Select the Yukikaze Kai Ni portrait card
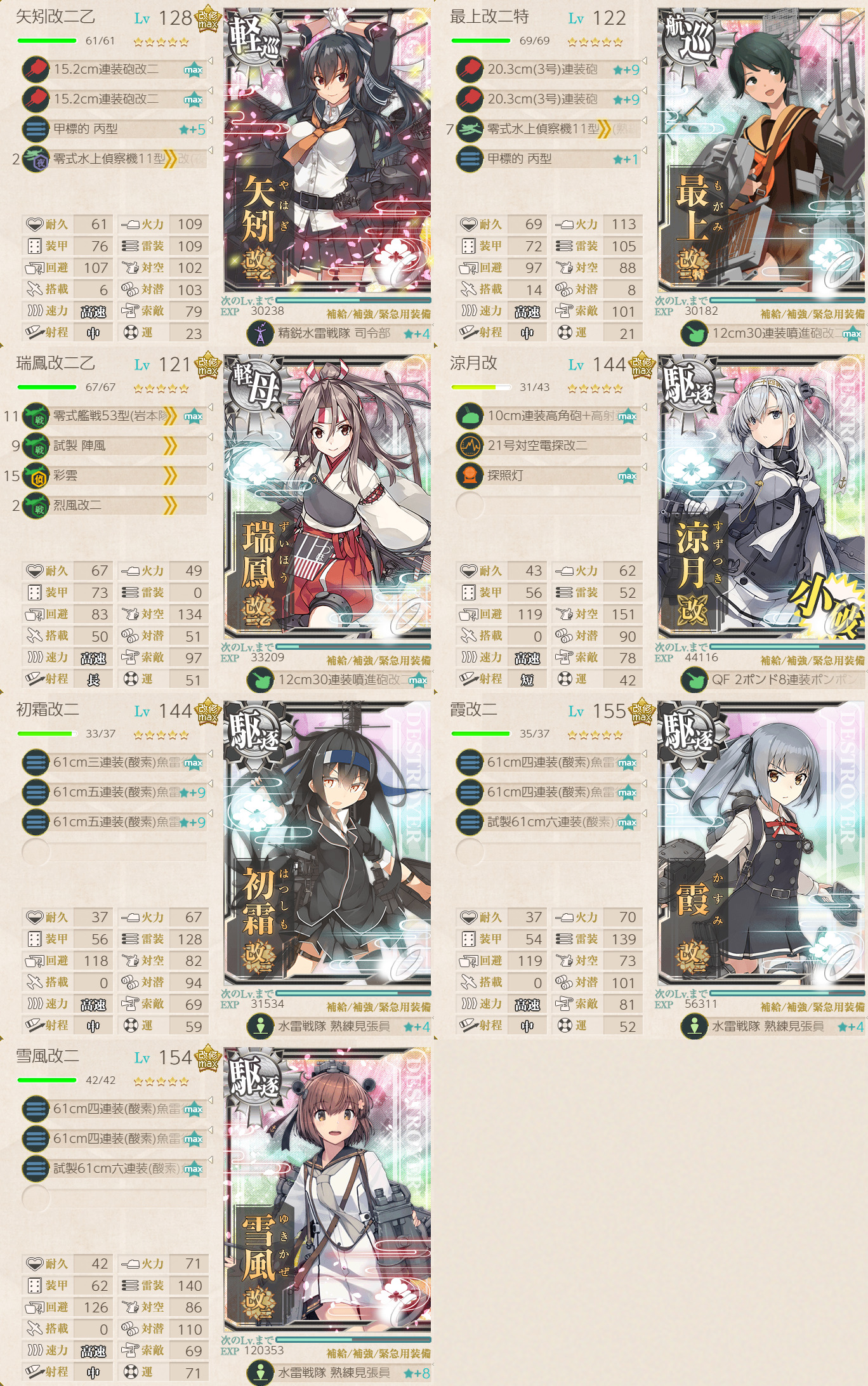The height and width of the screenshot is (1386, 868). click(x=327, y=1190)
